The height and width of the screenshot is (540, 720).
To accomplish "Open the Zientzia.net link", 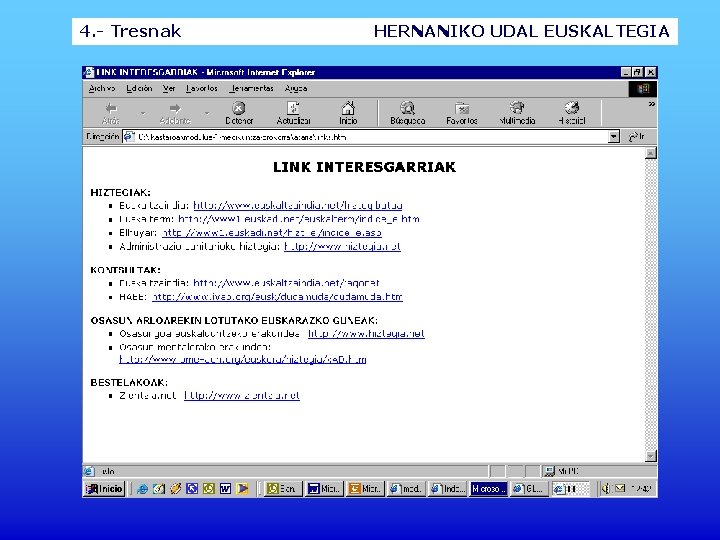I will (x=242, y=395).
